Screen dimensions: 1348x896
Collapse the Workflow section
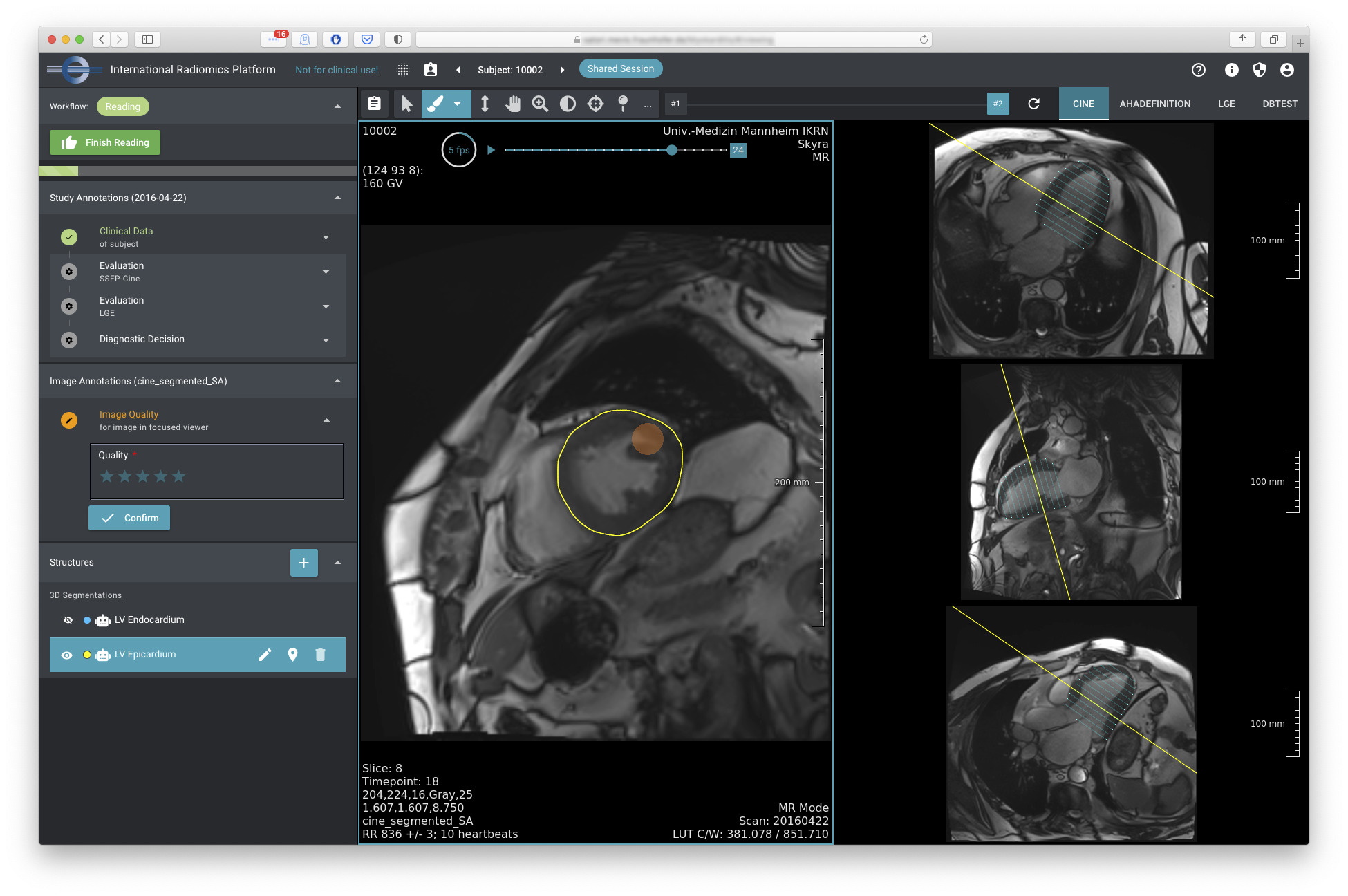click(337, 106)
